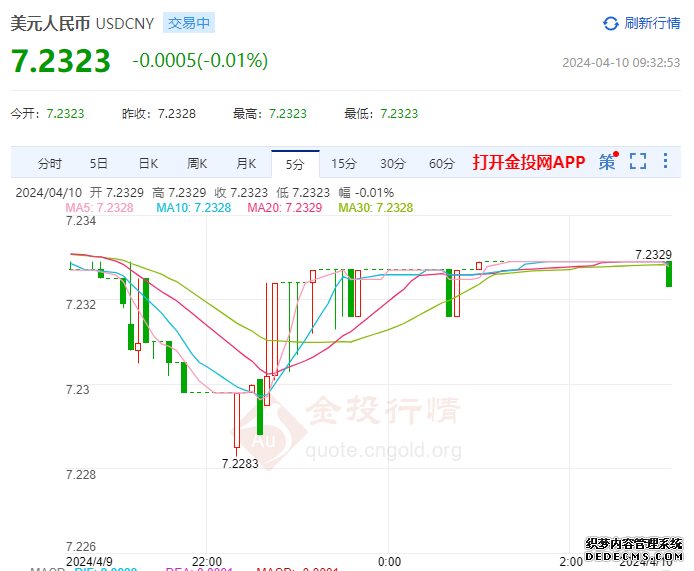
Task: Click the -0.0005(-0.01%) change value
Action: pyautogui.click(x=200, y=61)
